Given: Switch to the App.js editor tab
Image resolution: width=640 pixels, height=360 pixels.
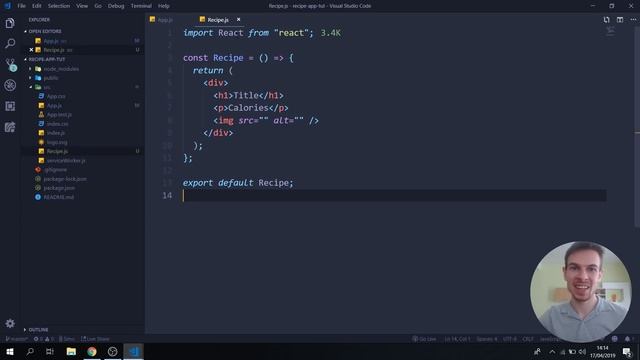Looking at the screenshot, I should (x=162, y=20).
